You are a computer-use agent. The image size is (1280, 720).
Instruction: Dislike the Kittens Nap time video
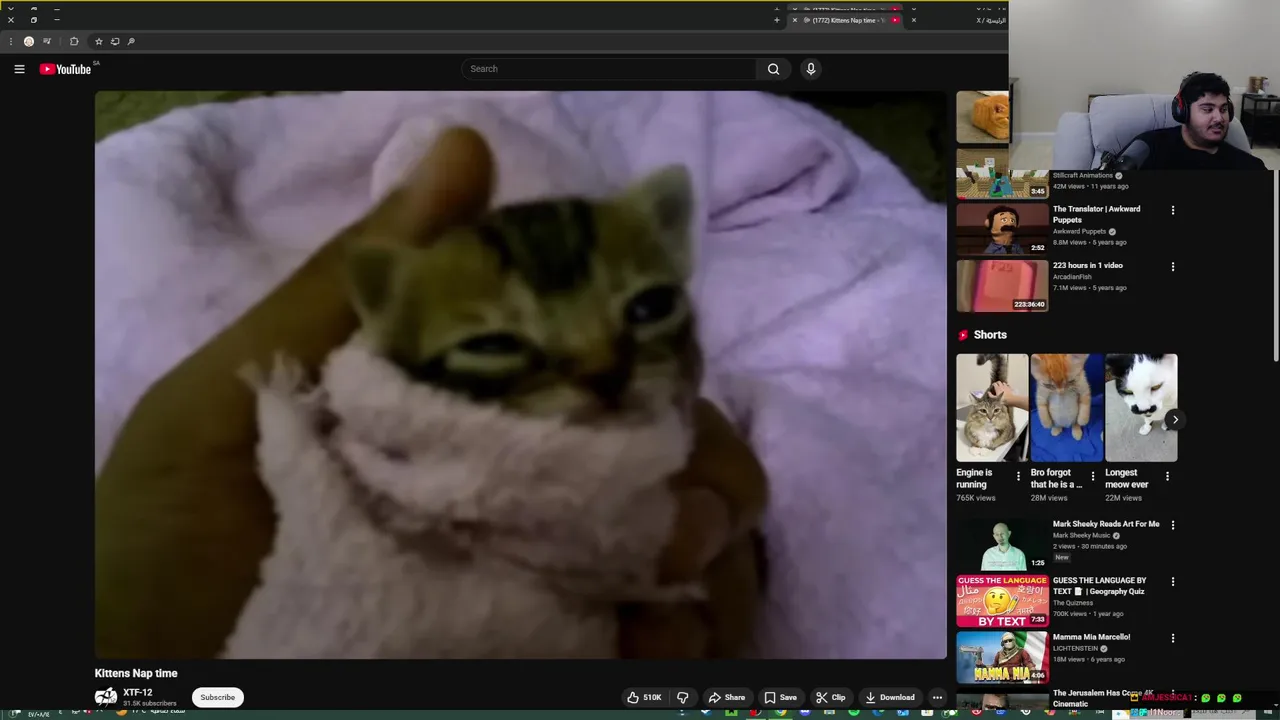(683, 697)
